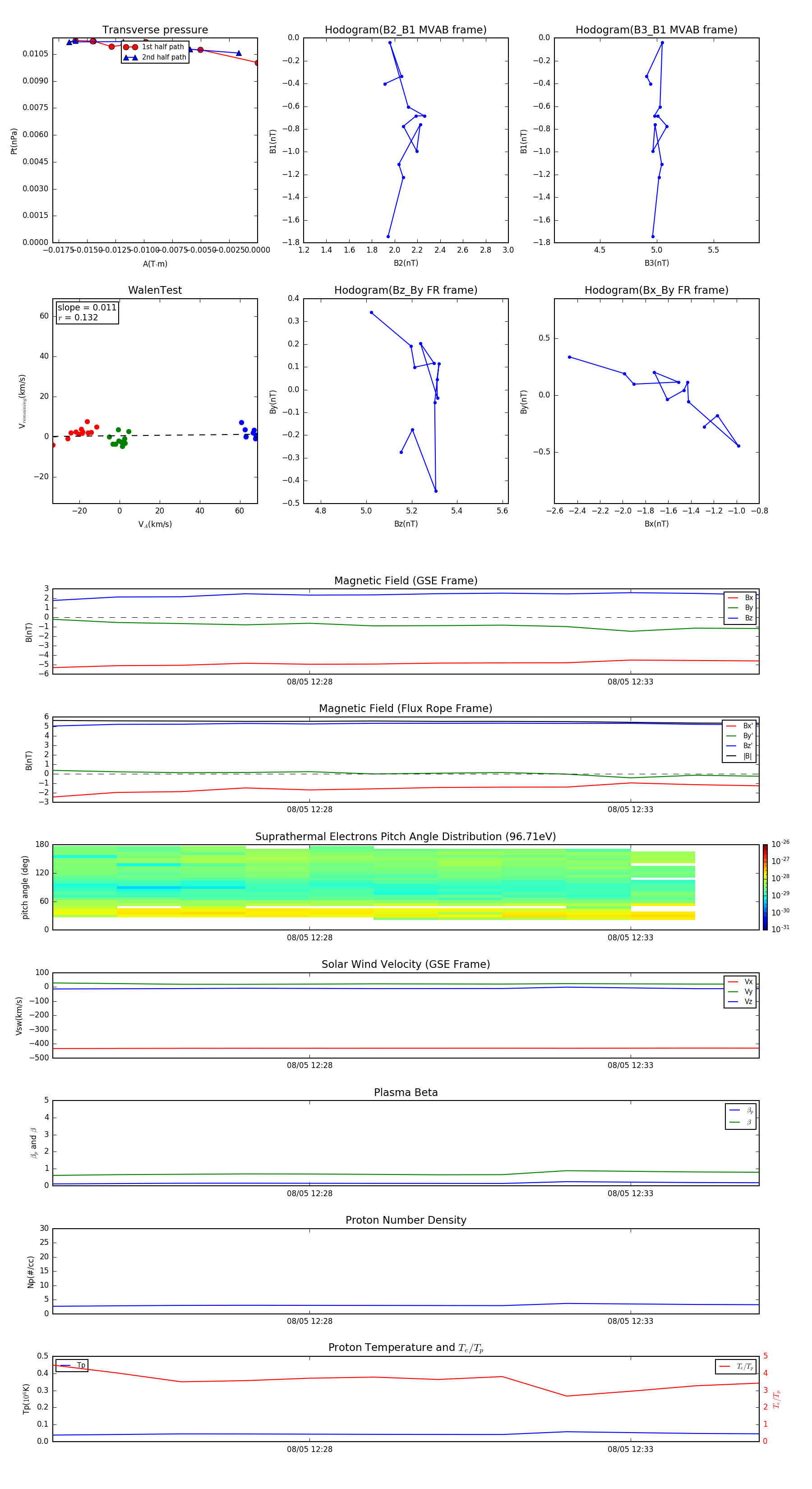The height and width of the screenshot is (1489, 812).
Task: Click '08/05 12:33' tick under Magnetic Field GSE panel
Action: coord(631,681)
